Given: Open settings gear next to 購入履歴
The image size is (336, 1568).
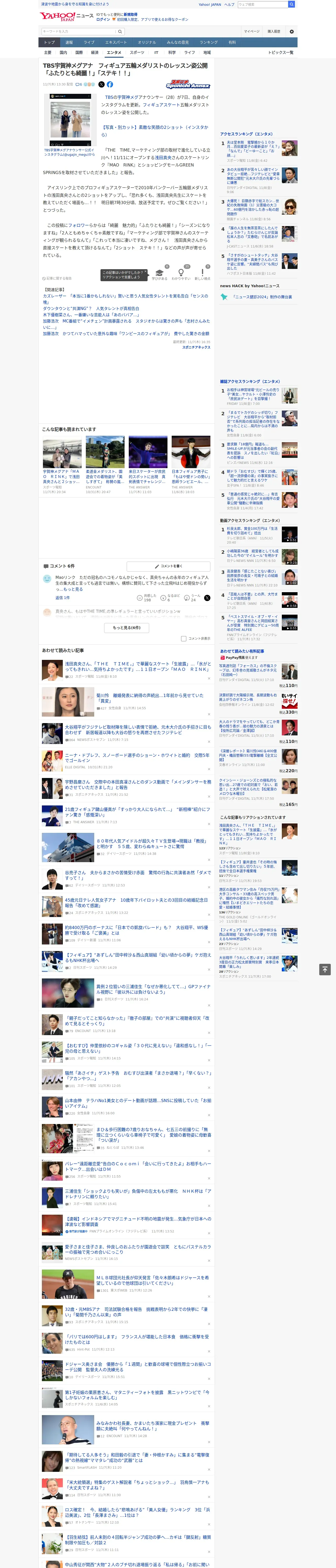Looking at the screenshot, I should [292, 32].
